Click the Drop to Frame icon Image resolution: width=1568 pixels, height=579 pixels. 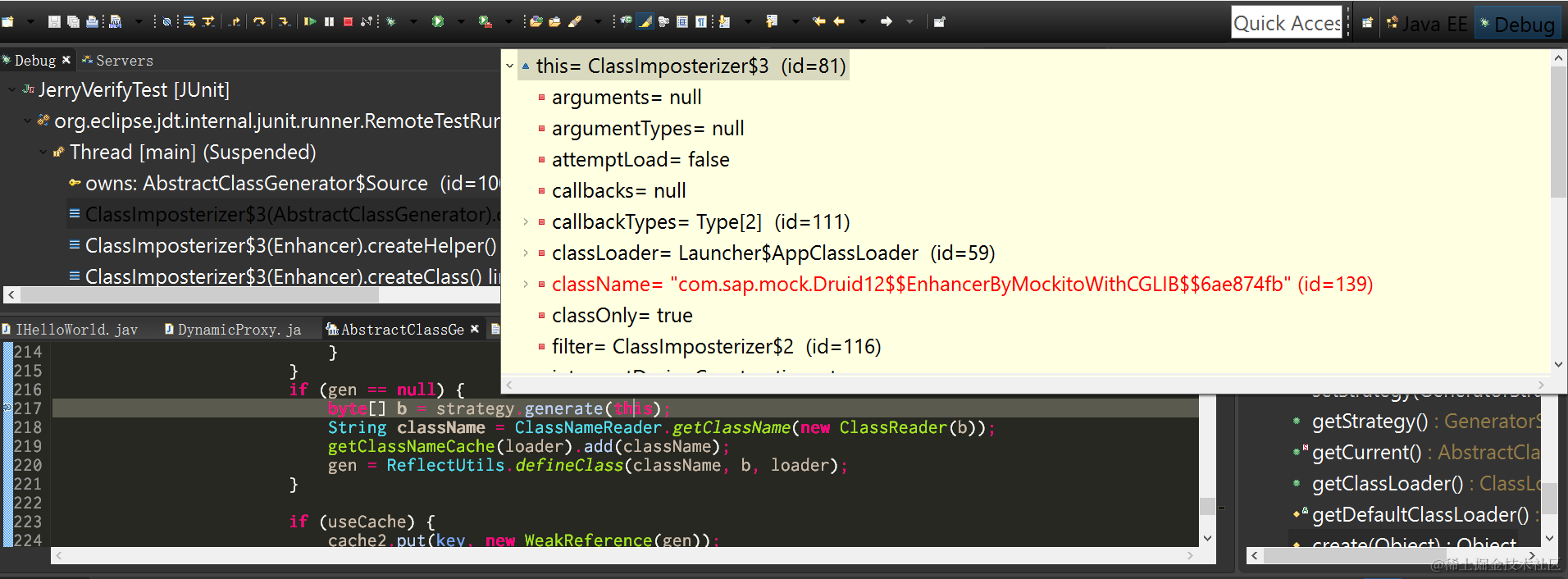pos(189,21)
